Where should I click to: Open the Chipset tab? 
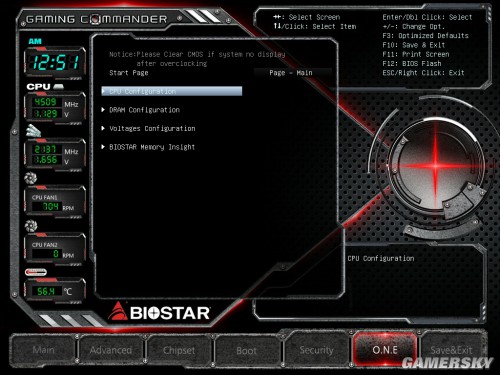click(179, 350)
